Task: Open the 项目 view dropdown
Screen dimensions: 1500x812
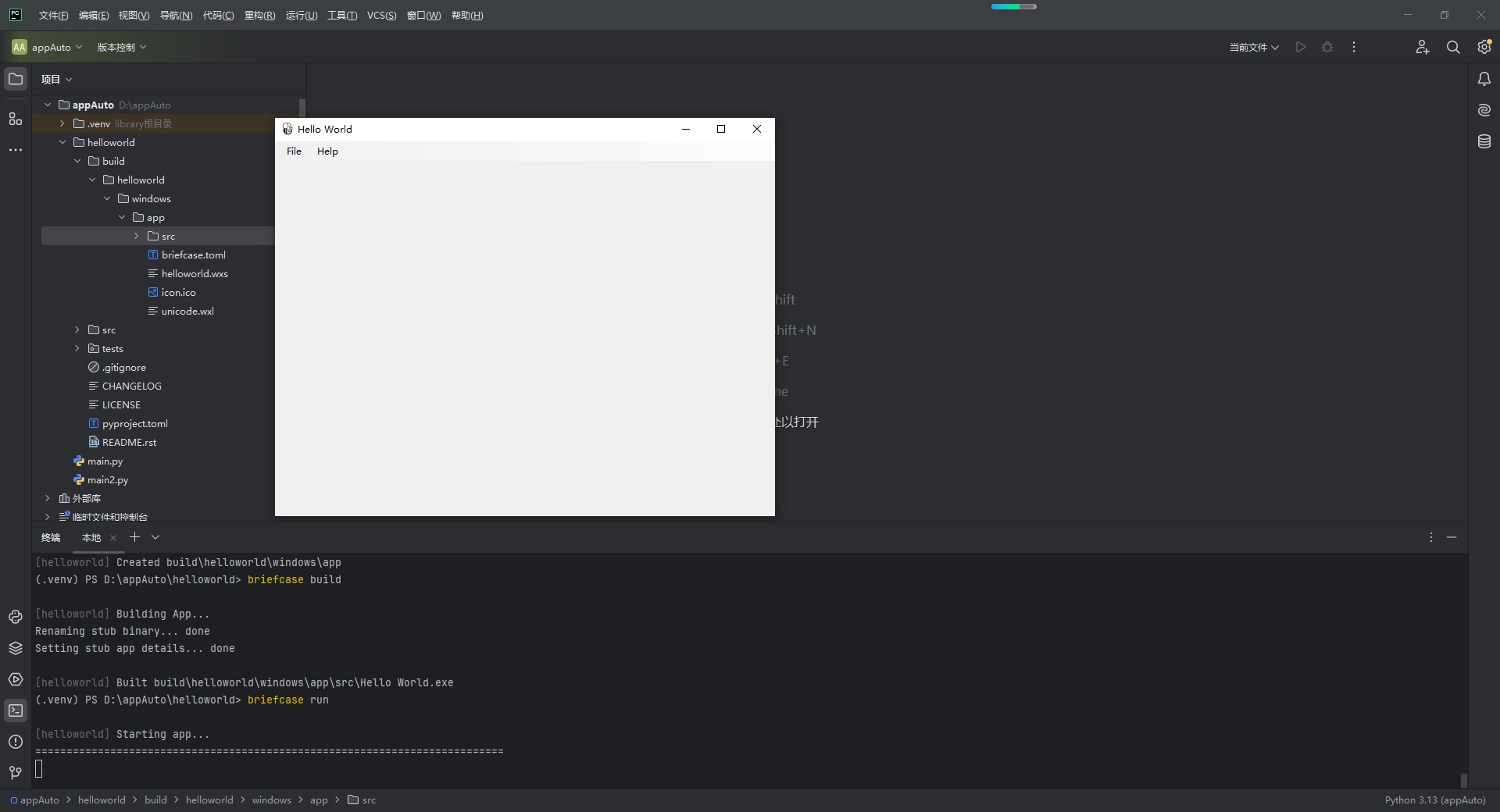Action: (56, 79)
